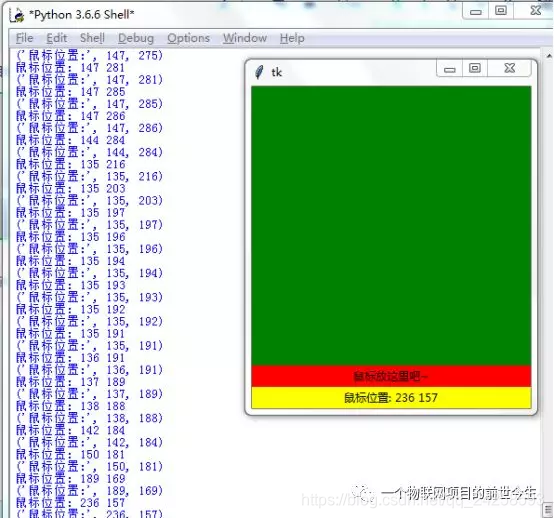This screenshot has height=518, width=554.
Task: Click plain shell line '鼠标位置: 135 216'
Action: click(71, 164)
